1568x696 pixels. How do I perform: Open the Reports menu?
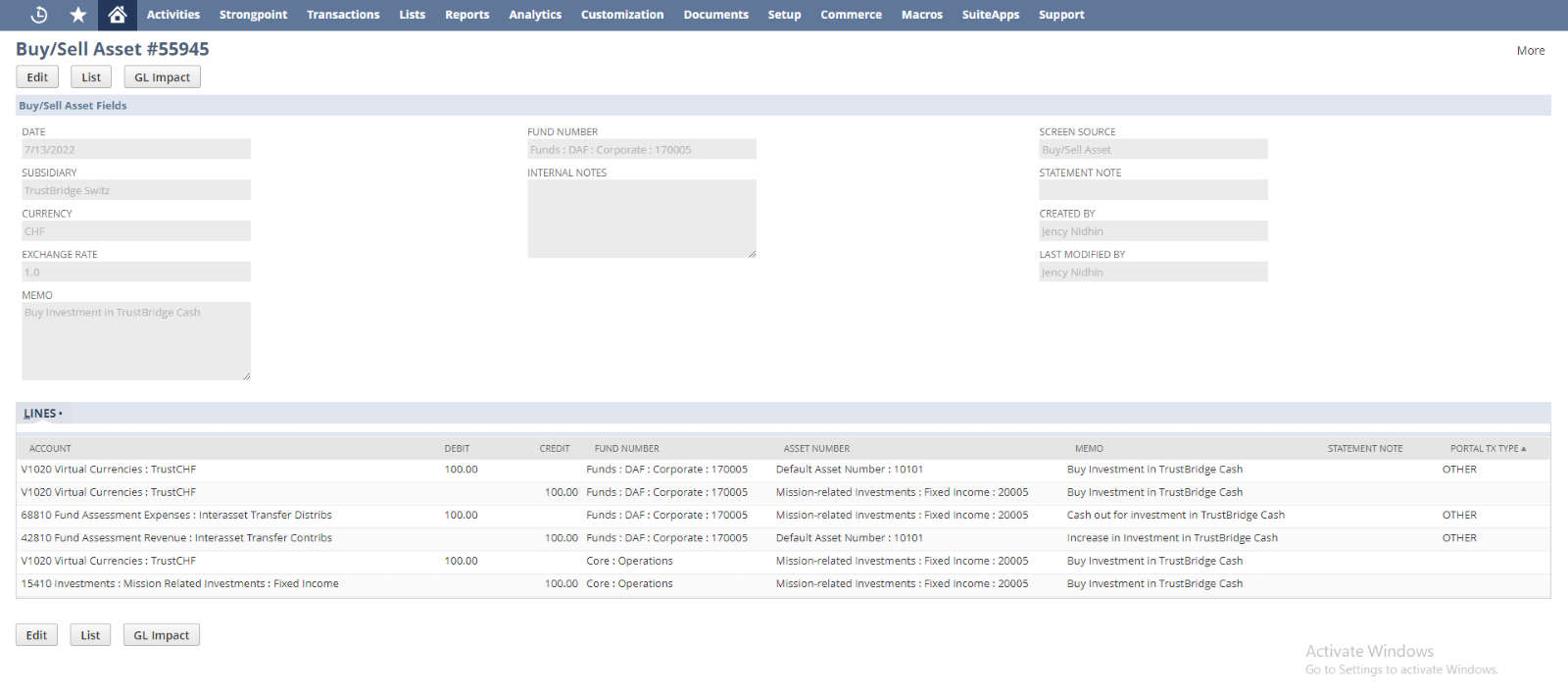[x=466, y=15]
